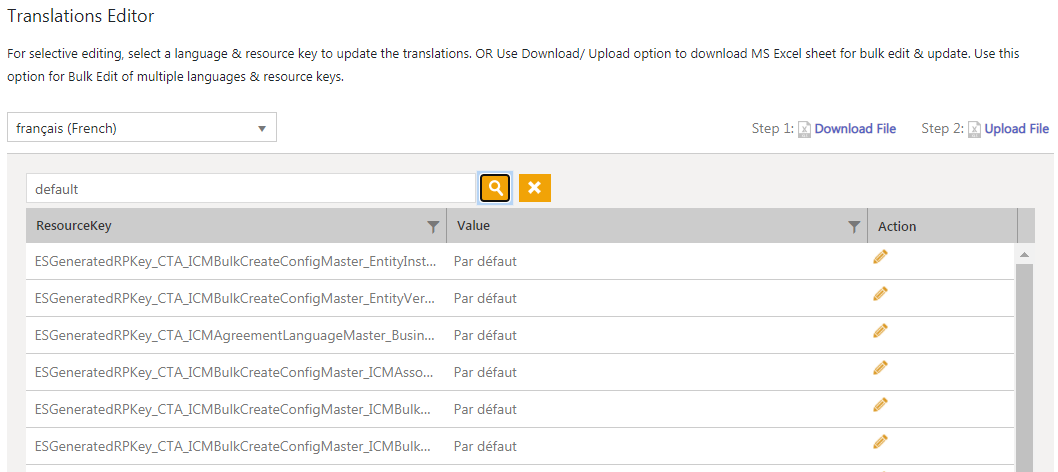The image size is (1058, 472).
Task: Sort by the Value column header
Action: (473, 226)
